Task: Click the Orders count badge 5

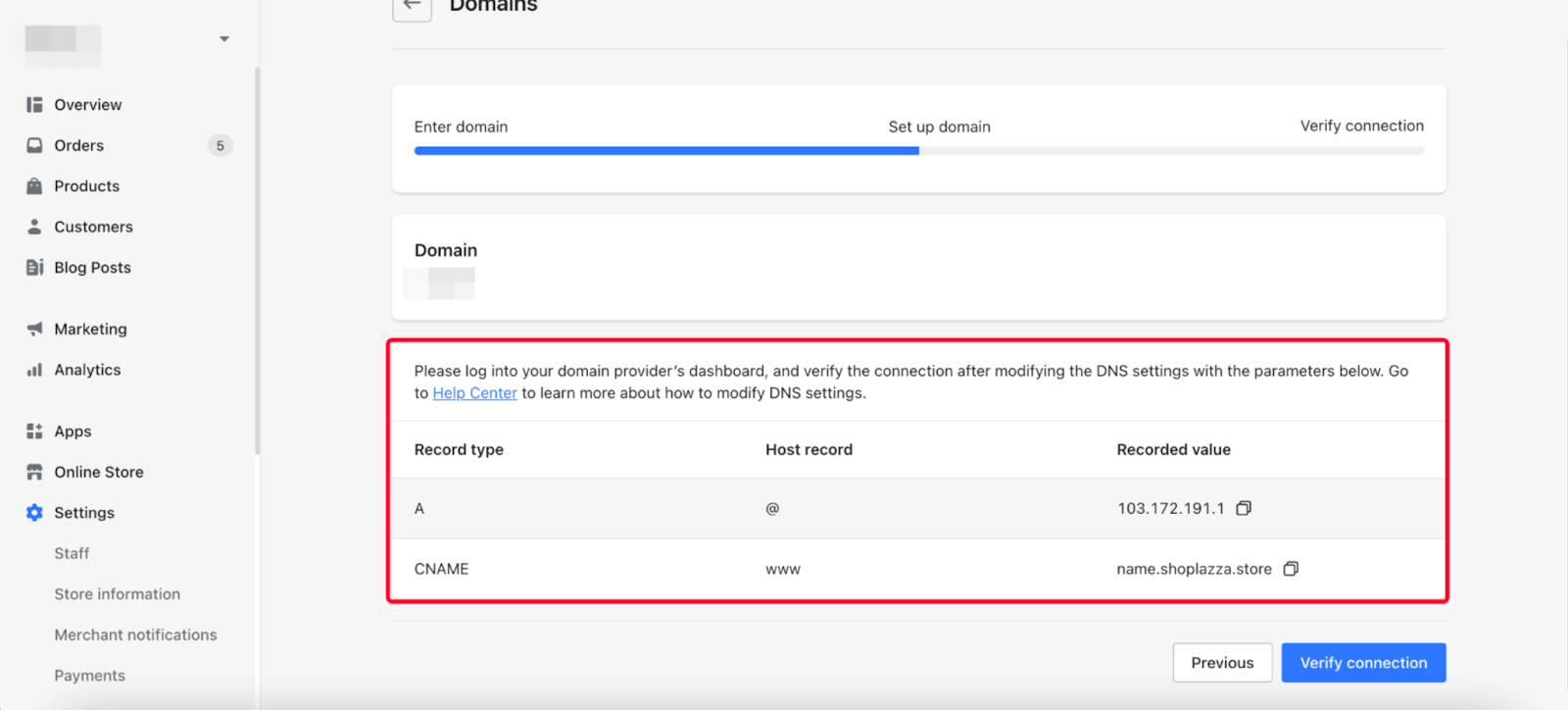Action: click(220, 145)
